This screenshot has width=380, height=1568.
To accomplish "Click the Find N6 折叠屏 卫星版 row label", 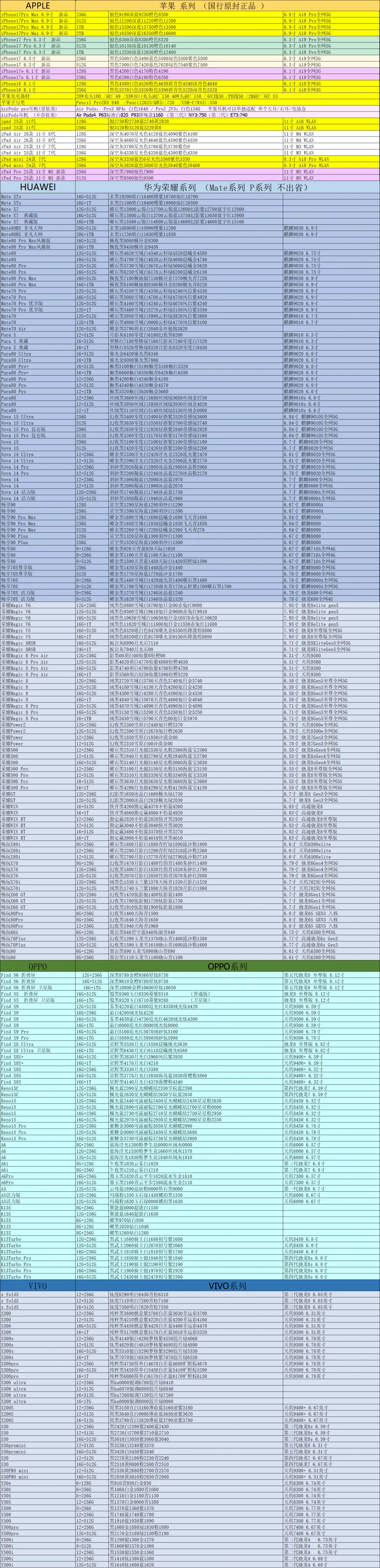I will (26, 987).
